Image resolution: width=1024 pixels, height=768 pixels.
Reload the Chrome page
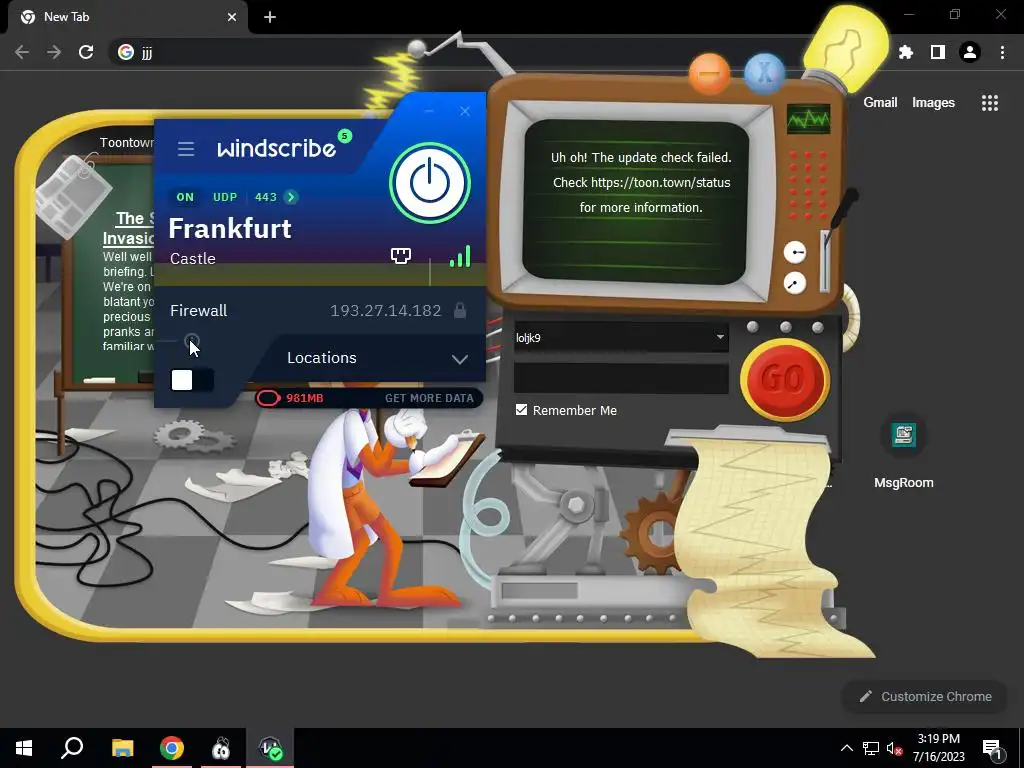(x=86, y=52)
